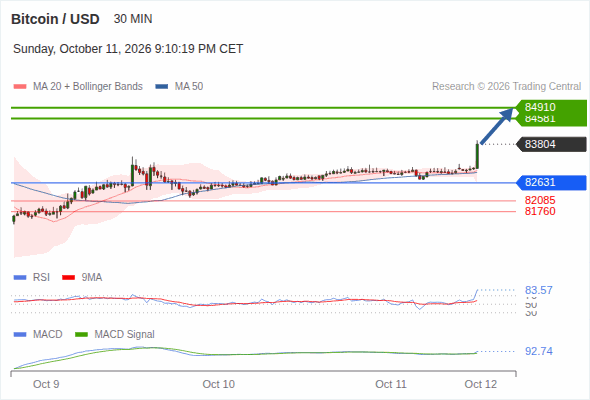Click the RSI blue legend marker
590x400 pixels.
pyautogui.click(x=20, y=278)
